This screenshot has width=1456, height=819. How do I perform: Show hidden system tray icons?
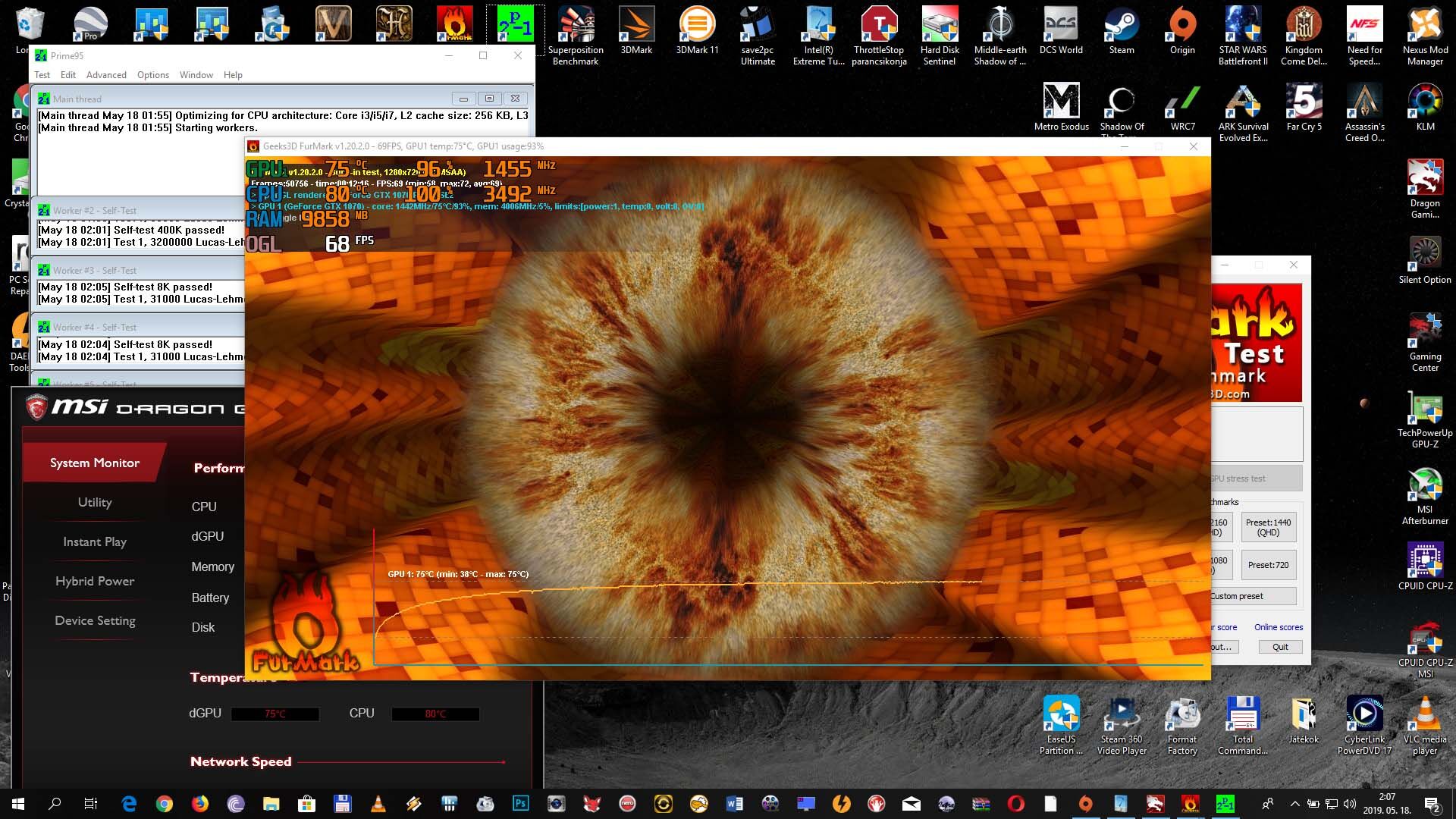point(1294,804)
